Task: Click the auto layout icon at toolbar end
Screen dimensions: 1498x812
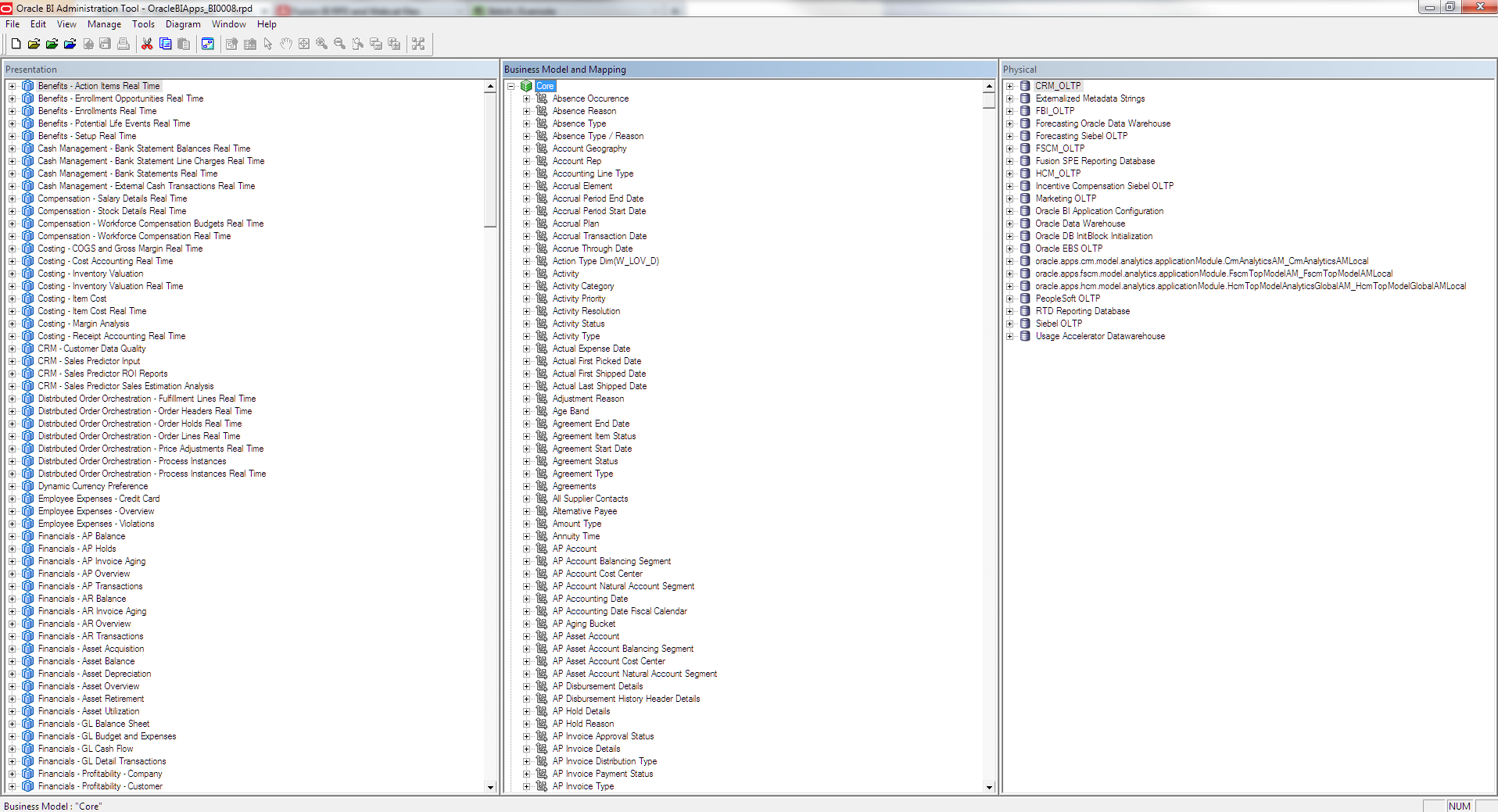Action: (x=418, y=44)
